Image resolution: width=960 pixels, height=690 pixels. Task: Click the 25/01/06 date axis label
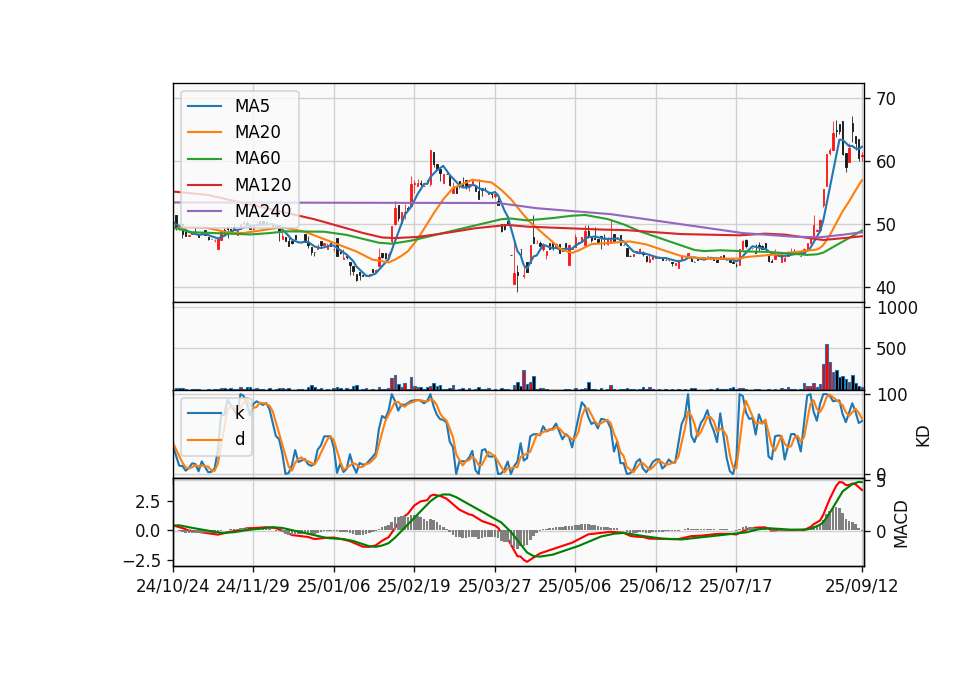(x=334, y=586)
